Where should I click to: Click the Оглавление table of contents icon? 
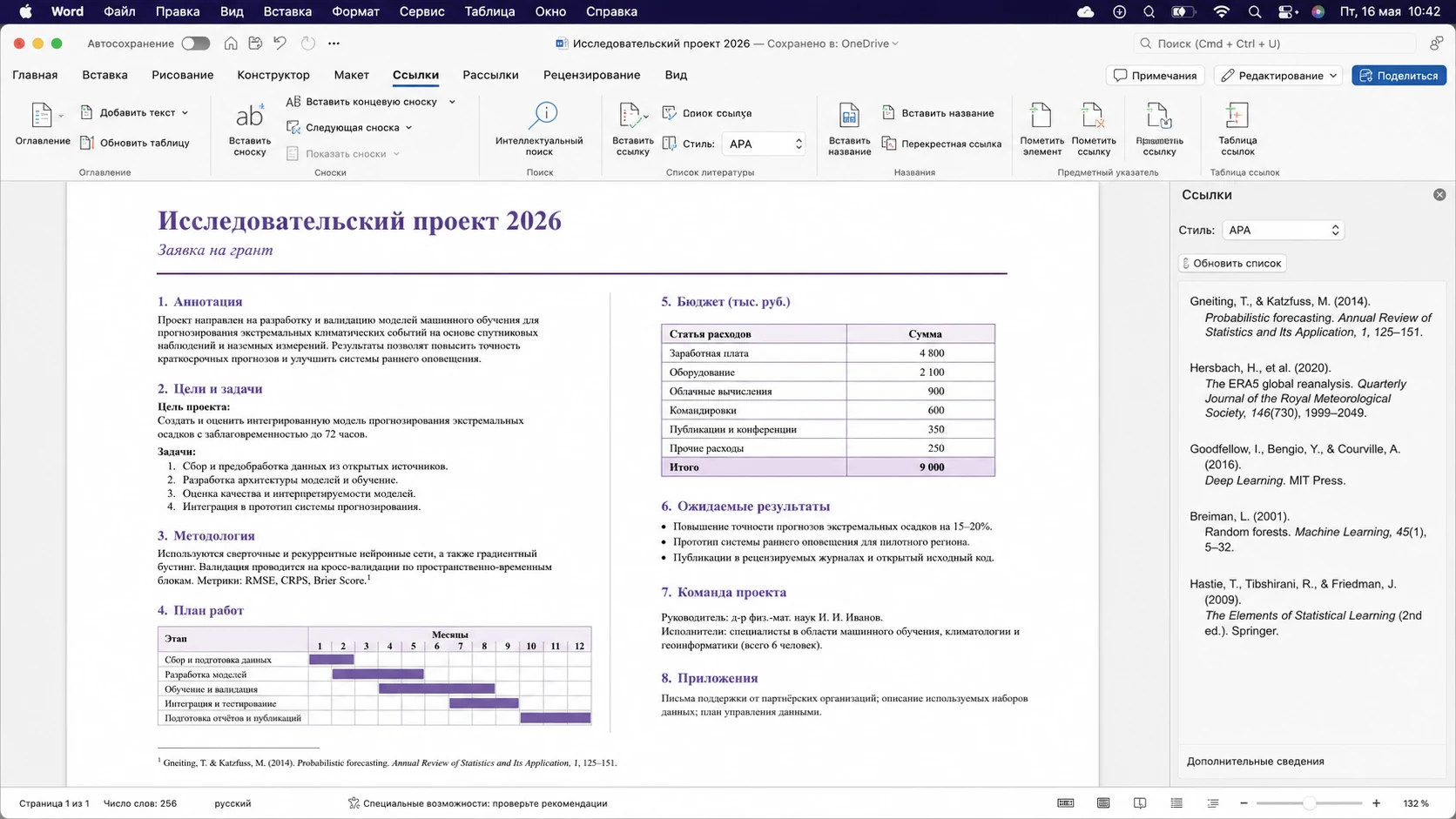41,116
